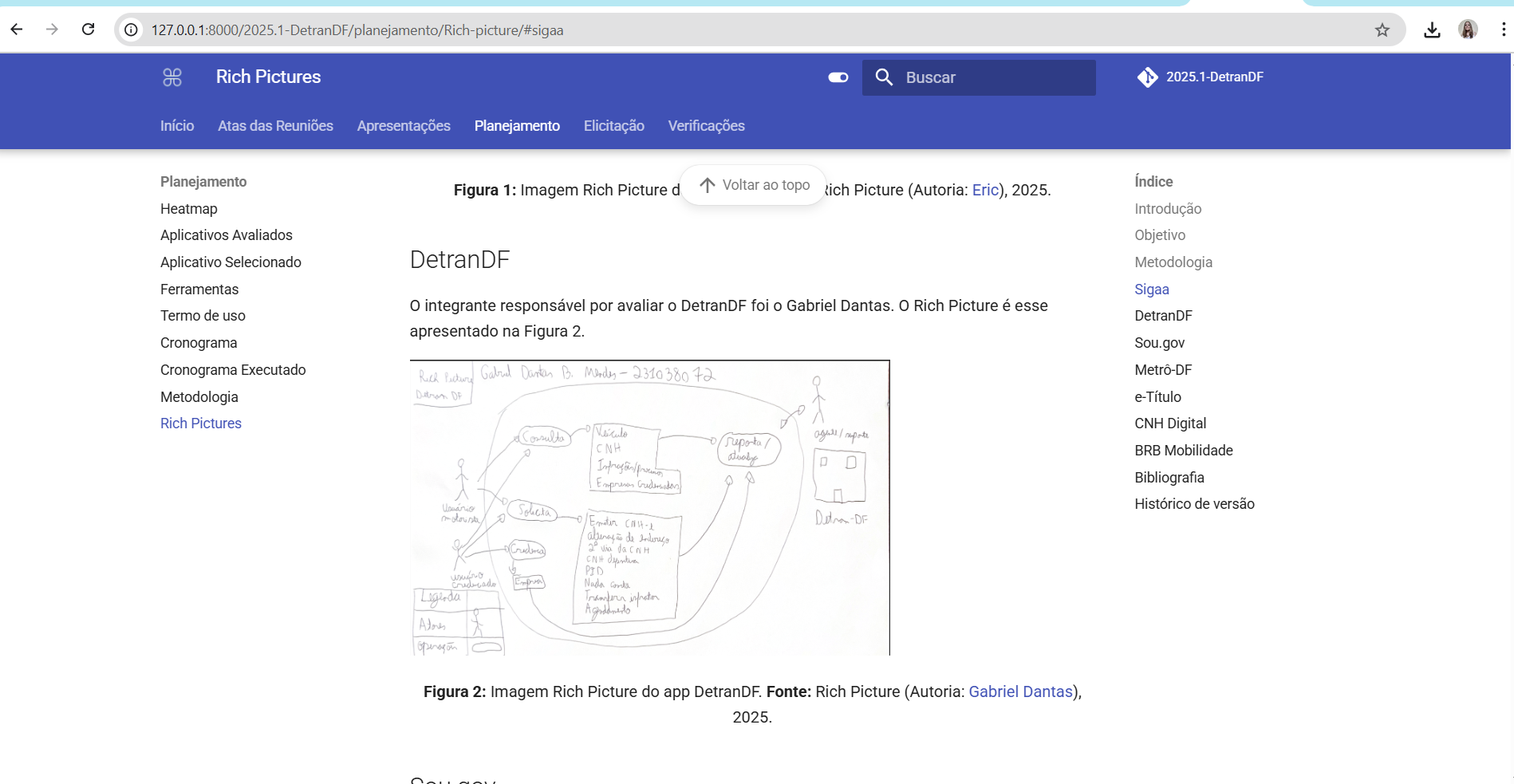Jump to Sou.gov section in Índice
Image resolution: width=1514 pixels, height=784 pixels.
click(x=1160, y=343)
